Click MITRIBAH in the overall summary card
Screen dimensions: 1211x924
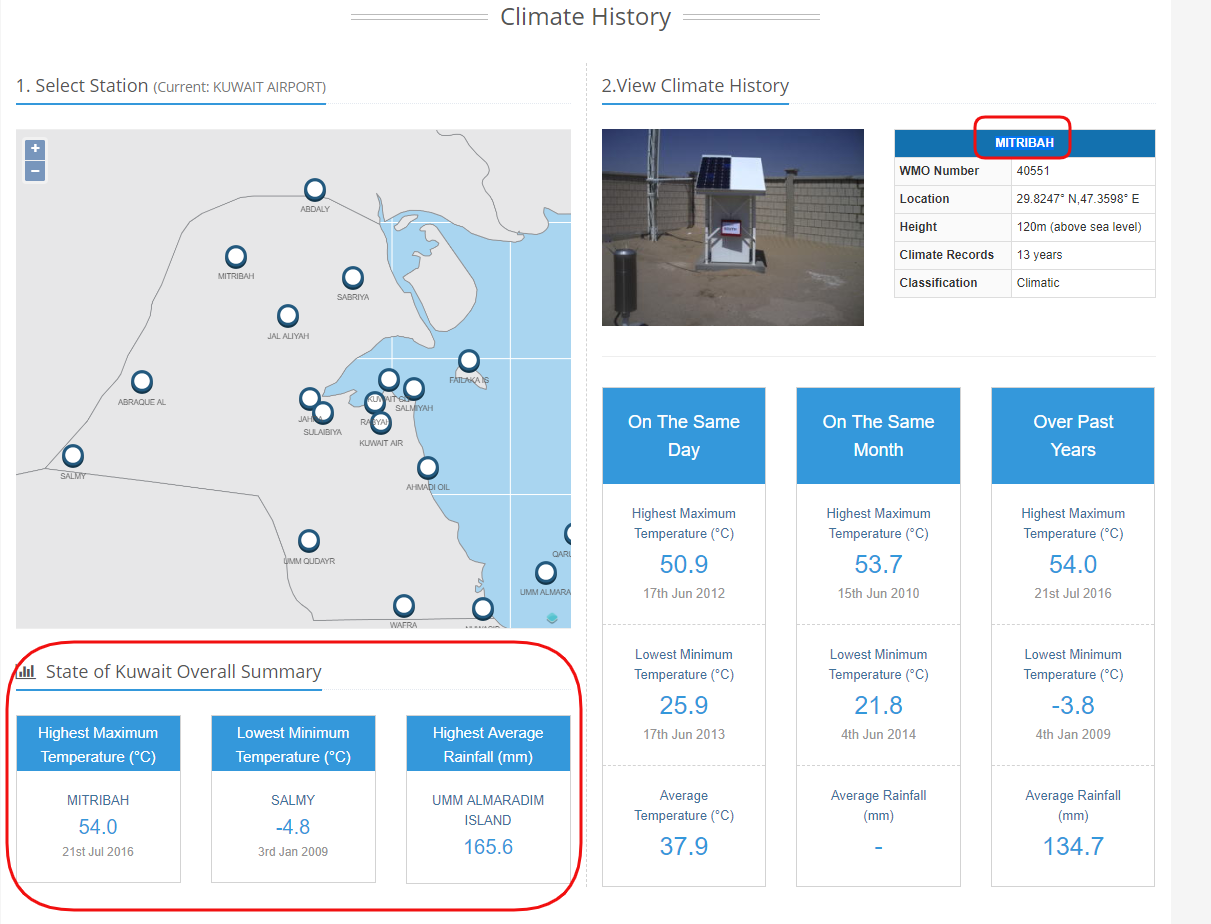pyautogui.click(x=98, y=800)
